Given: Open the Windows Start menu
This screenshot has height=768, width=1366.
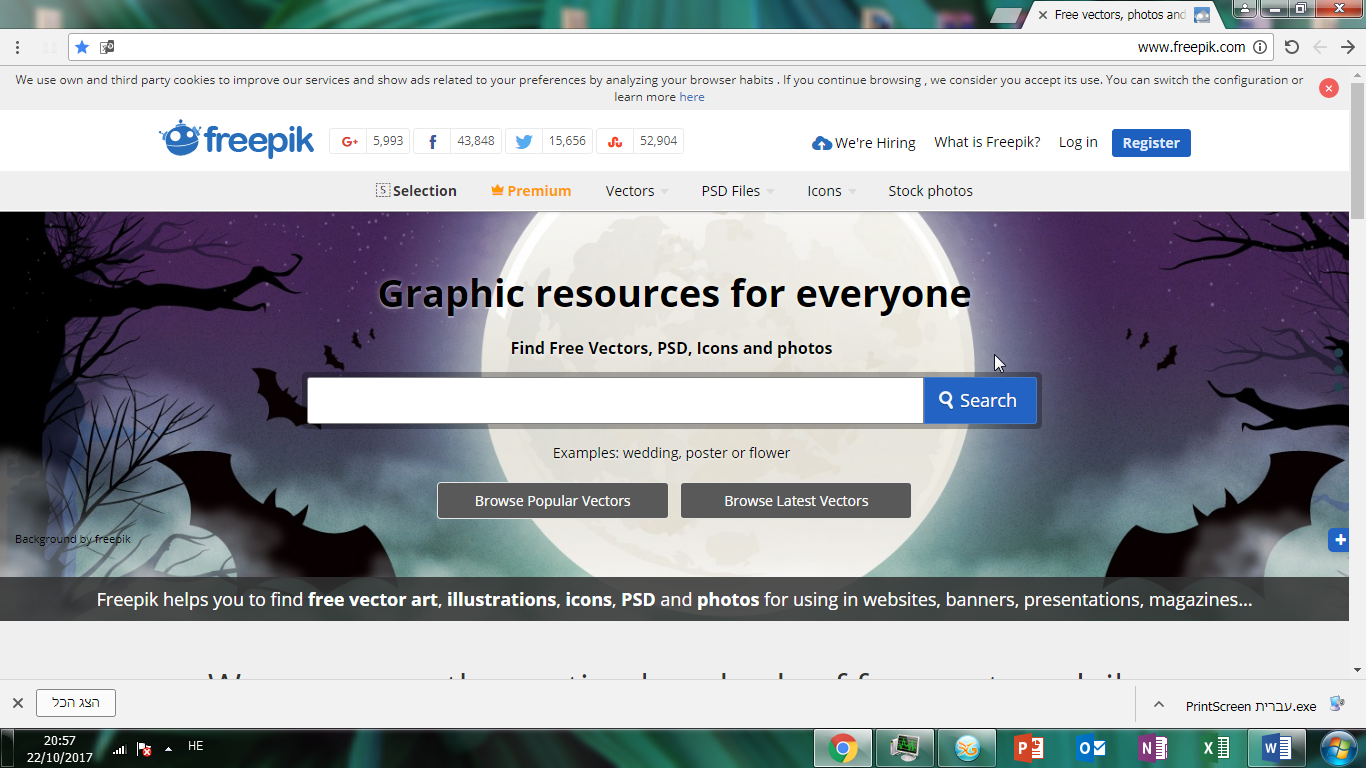Looking at the screenshot, I should (1338, 748).
